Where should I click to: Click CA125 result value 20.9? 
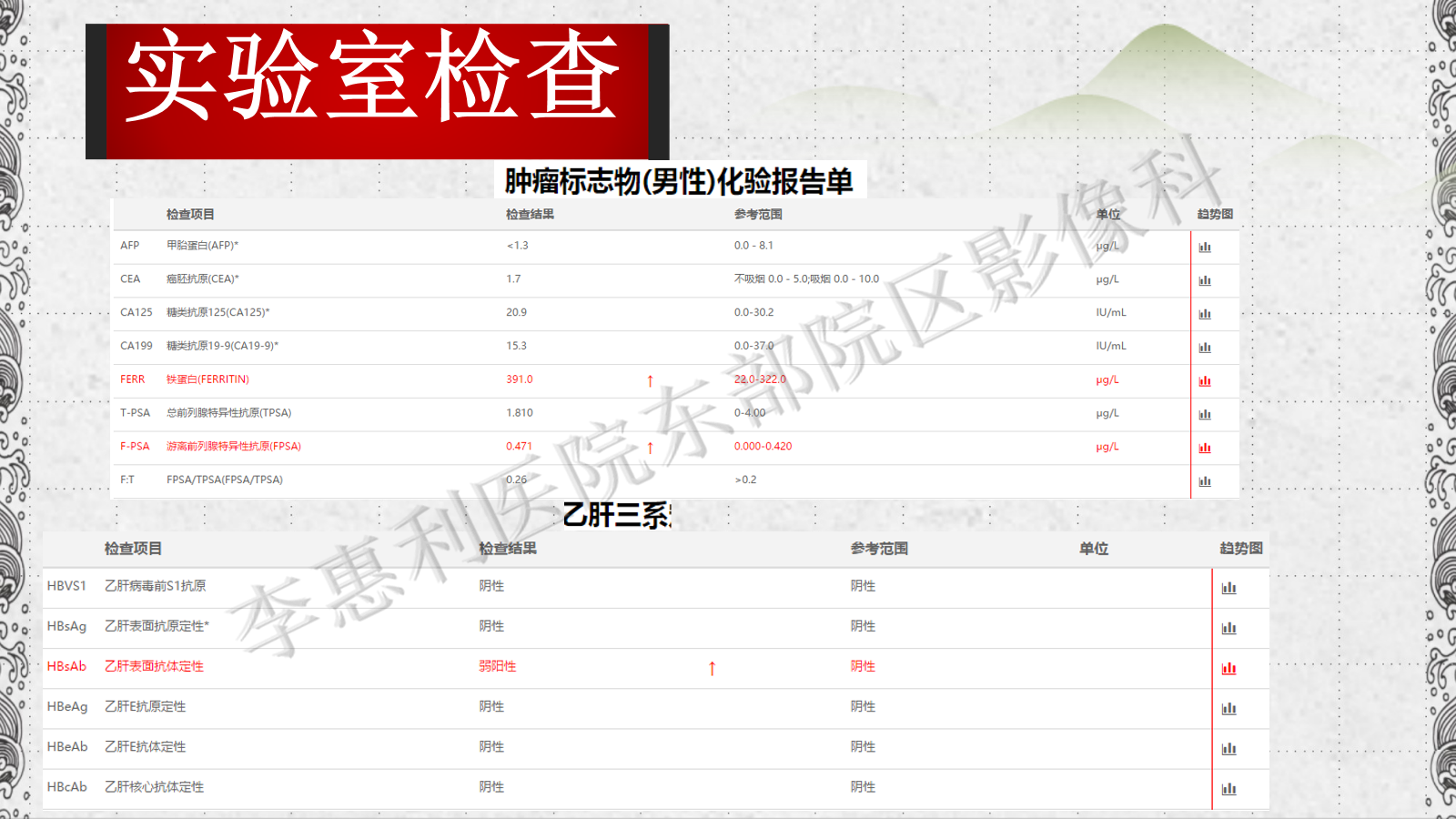[516, 312]
